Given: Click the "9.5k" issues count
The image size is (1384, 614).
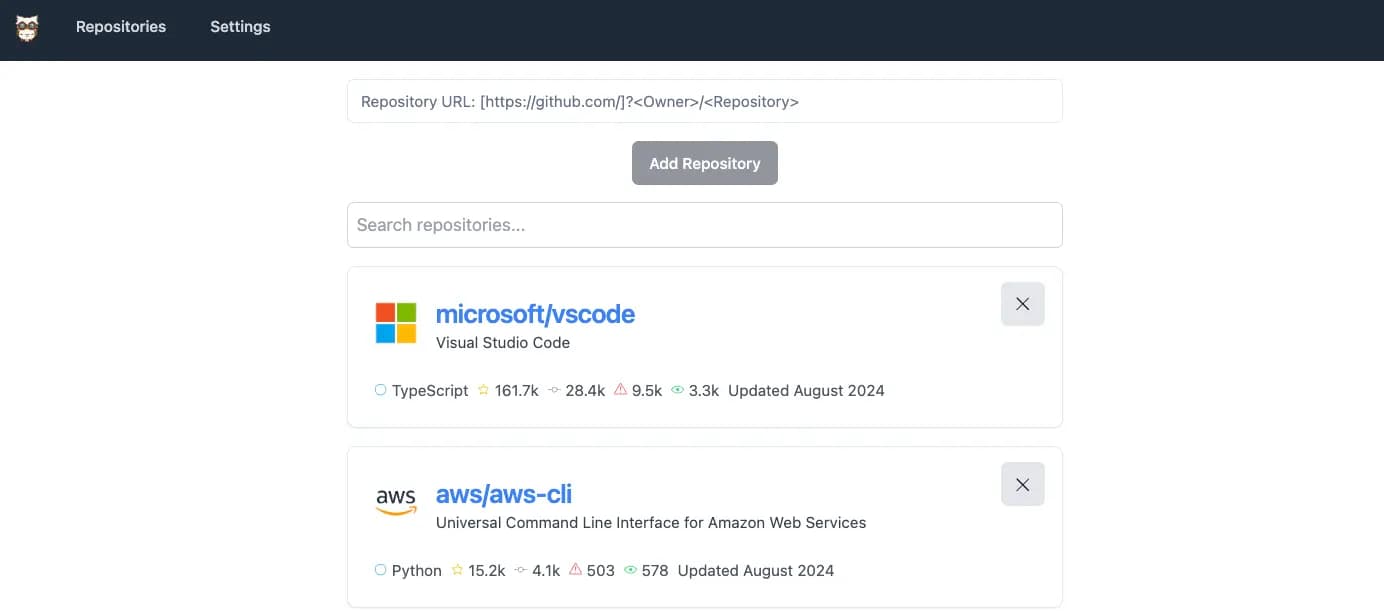Looking at the screenshot, I should tap(647, 390).
